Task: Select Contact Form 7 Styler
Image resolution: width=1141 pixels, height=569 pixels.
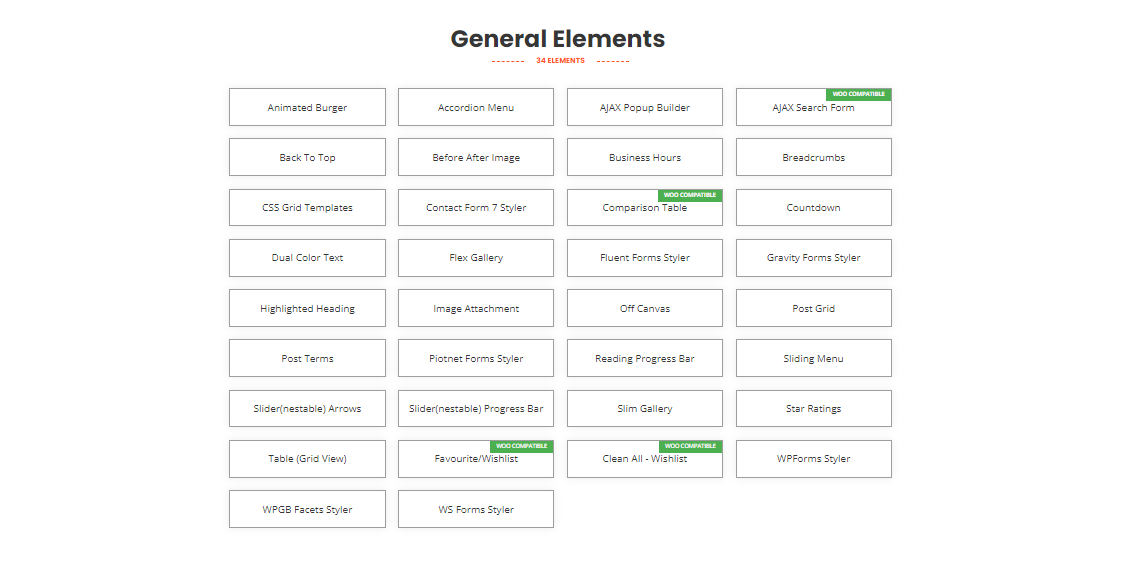Action: point(476,207)
